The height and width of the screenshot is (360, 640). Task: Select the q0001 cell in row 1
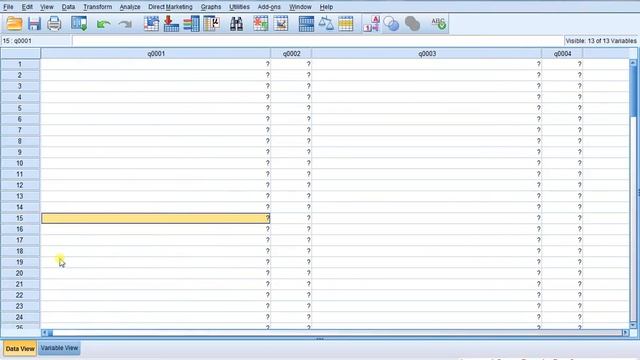point(156,64)
